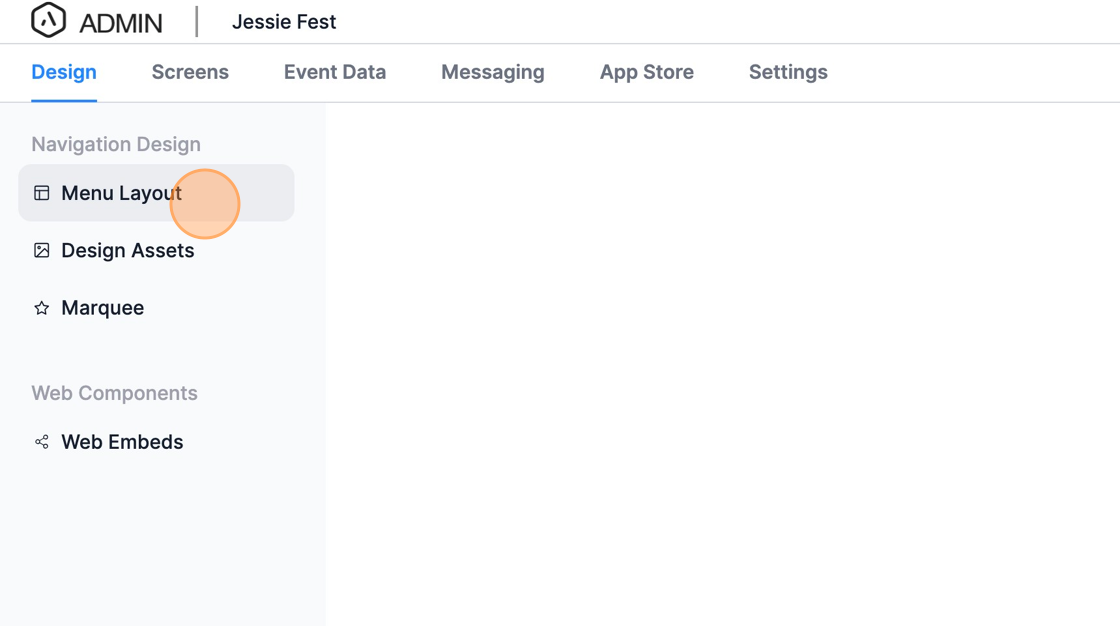Click the Web Components section heading
The image size is (1120, 626).
coord(114,393)
